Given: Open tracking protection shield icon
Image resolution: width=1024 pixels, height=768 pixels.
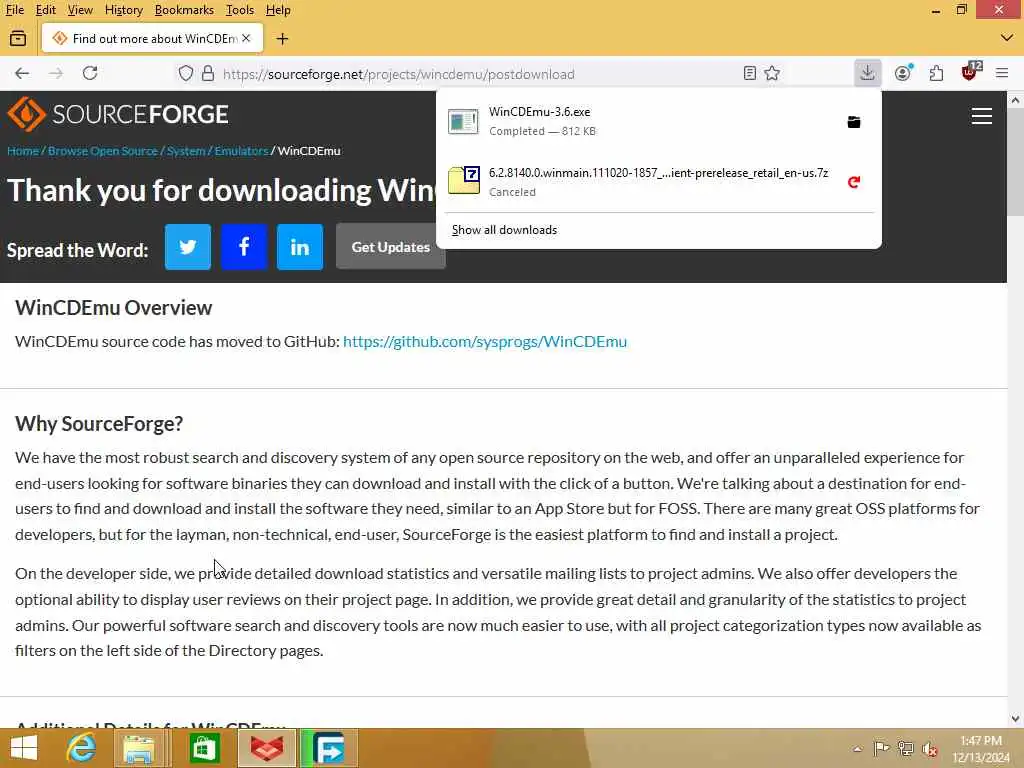Looking at the screenshot, I should coord(185,73).
